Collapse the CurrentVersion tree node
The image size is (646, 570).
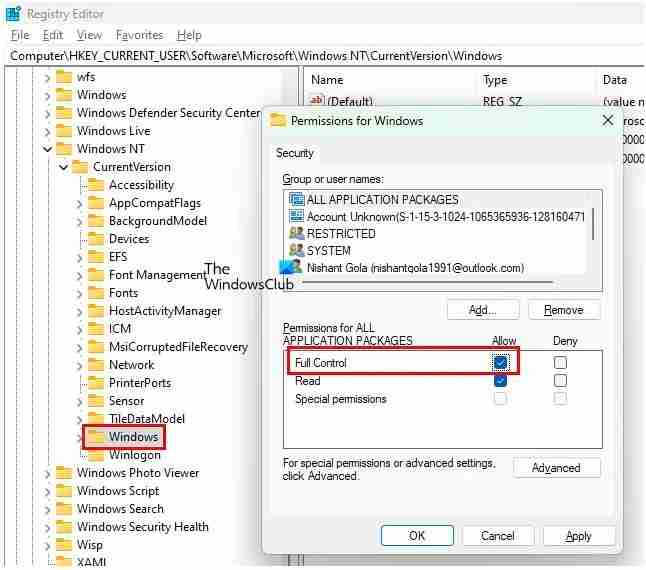tap(63, 167)
